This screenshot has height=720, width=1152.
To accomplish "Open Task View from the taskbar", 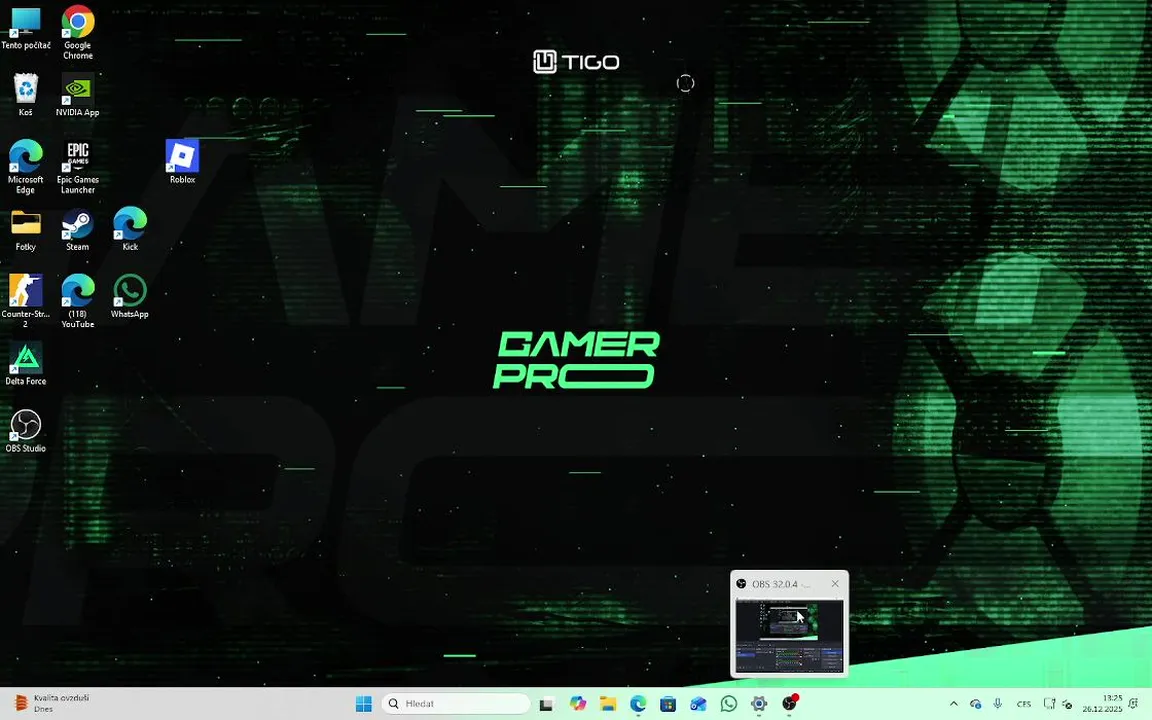I will pyautogui.click(x=547, y=704).
